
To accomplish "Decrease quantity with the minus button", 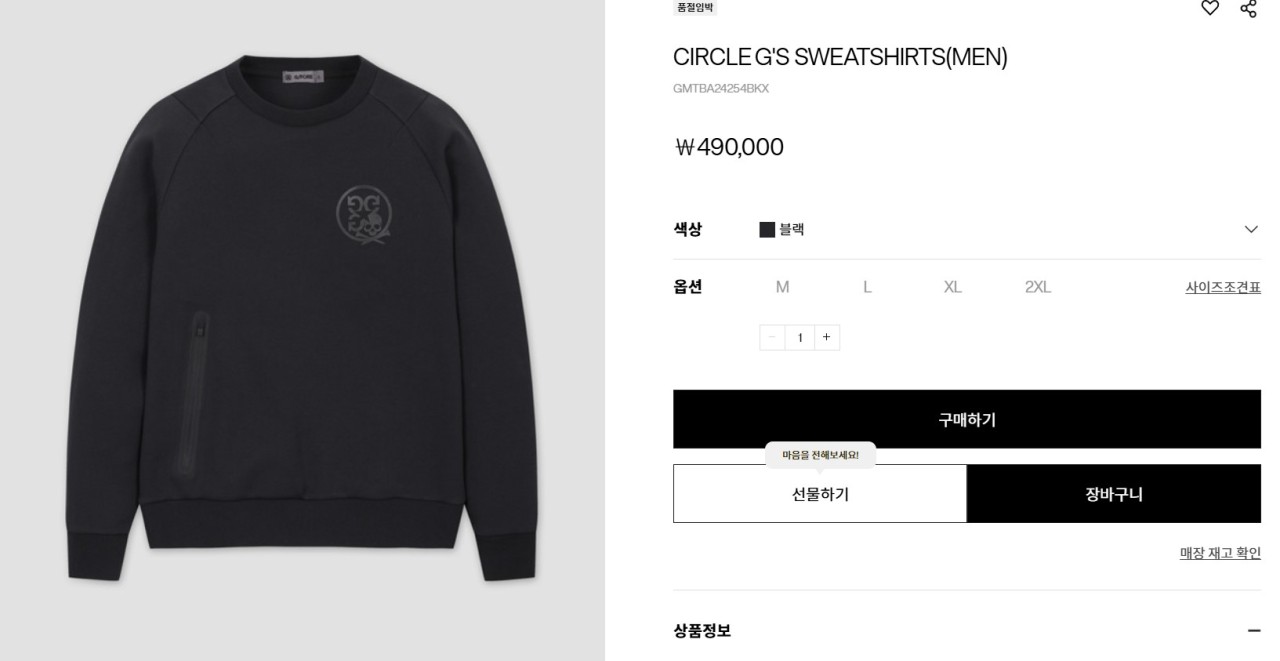I will point(772,338).
